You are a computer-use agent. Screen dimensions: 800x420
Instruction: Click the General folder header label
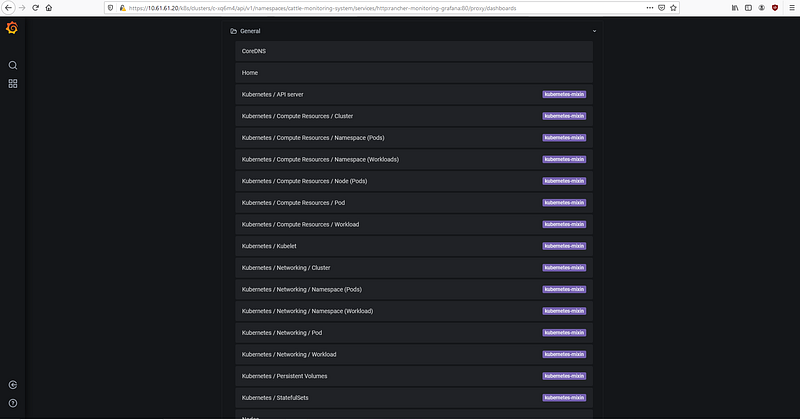(x=250, y=31)
